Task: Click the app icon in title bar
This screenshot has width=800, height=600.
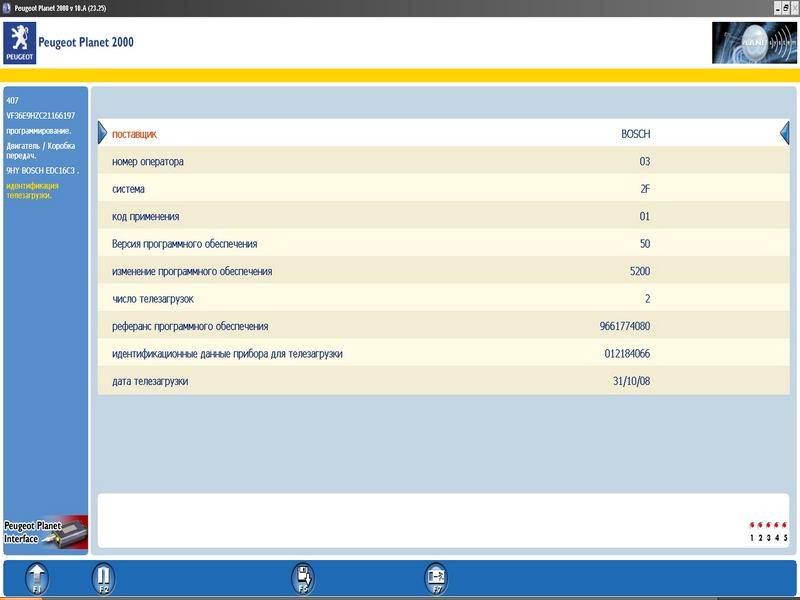Action: click(x=6, y=7)
